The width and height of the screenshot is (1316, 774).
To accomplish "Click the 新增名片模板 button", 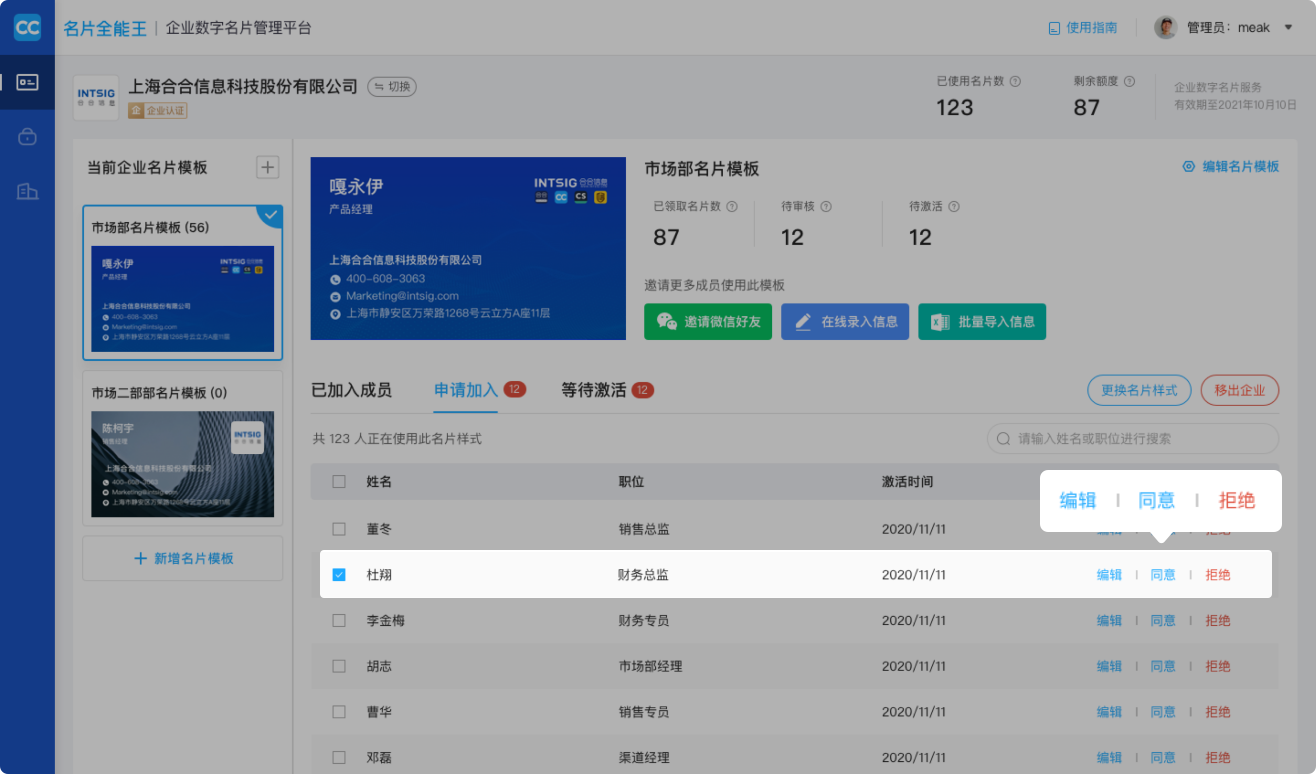I will coord(183,558).
